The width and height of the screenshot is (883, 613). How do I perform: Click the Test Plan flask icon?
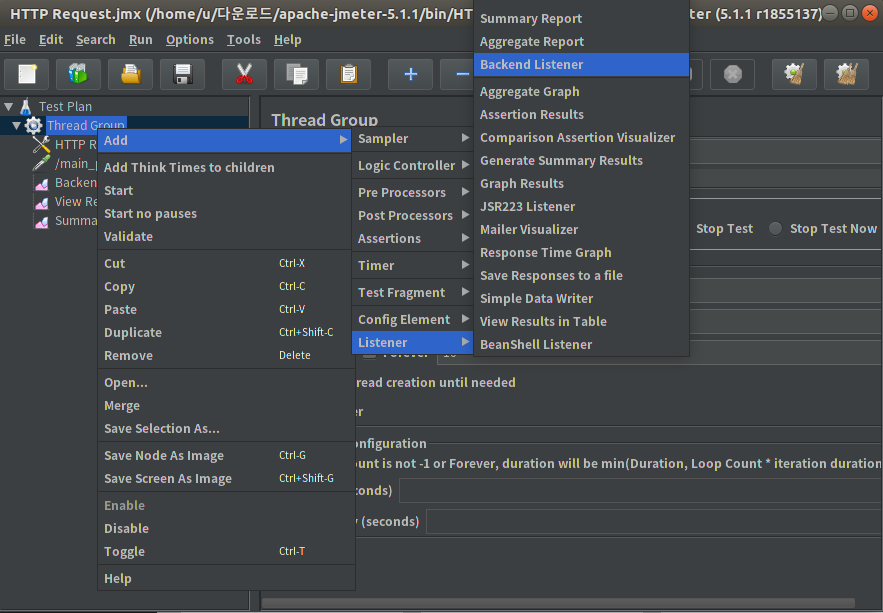26,106
